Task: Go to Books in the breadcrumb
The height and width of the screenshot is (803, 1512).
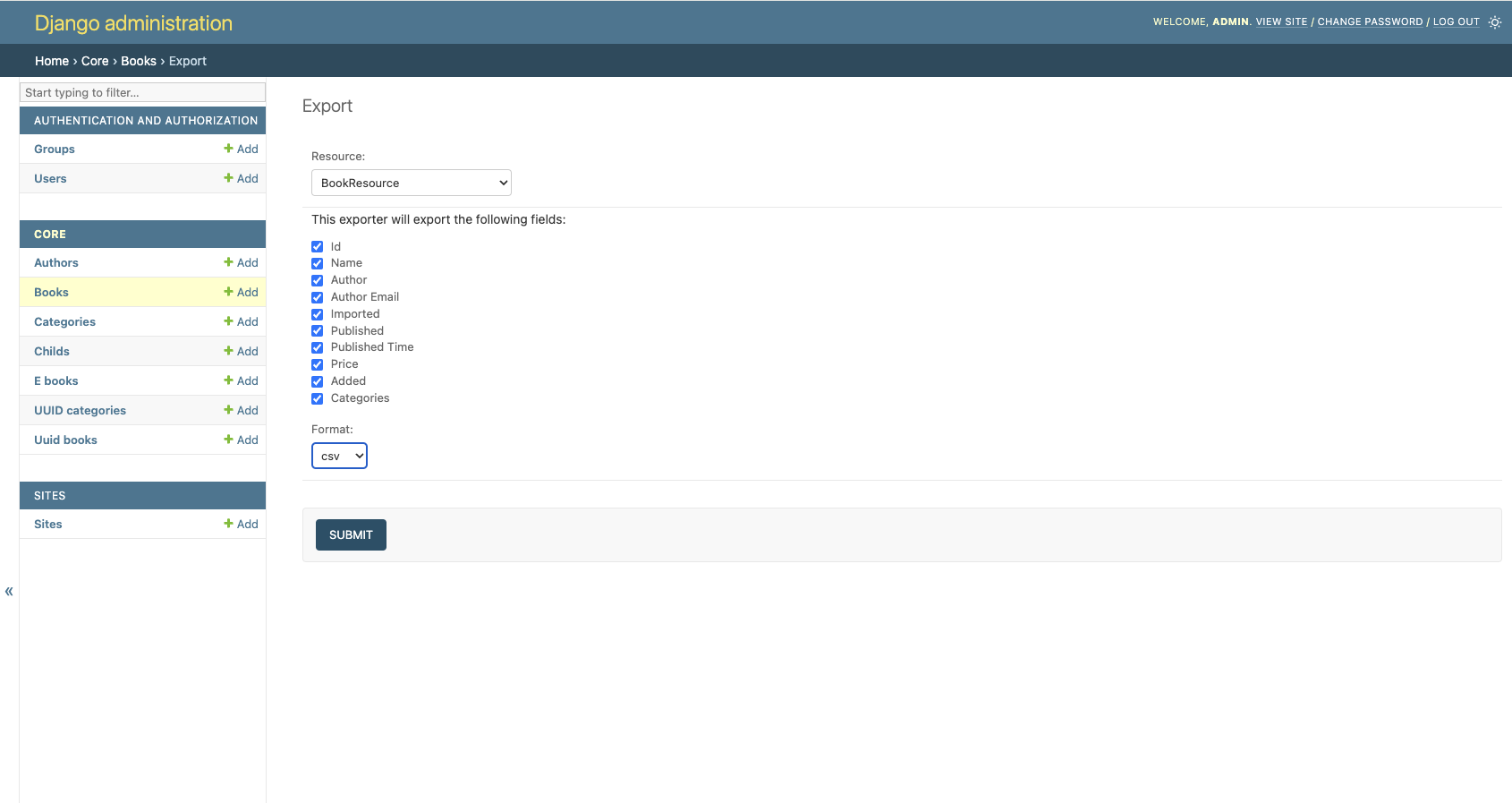Action: pos(139,61)
